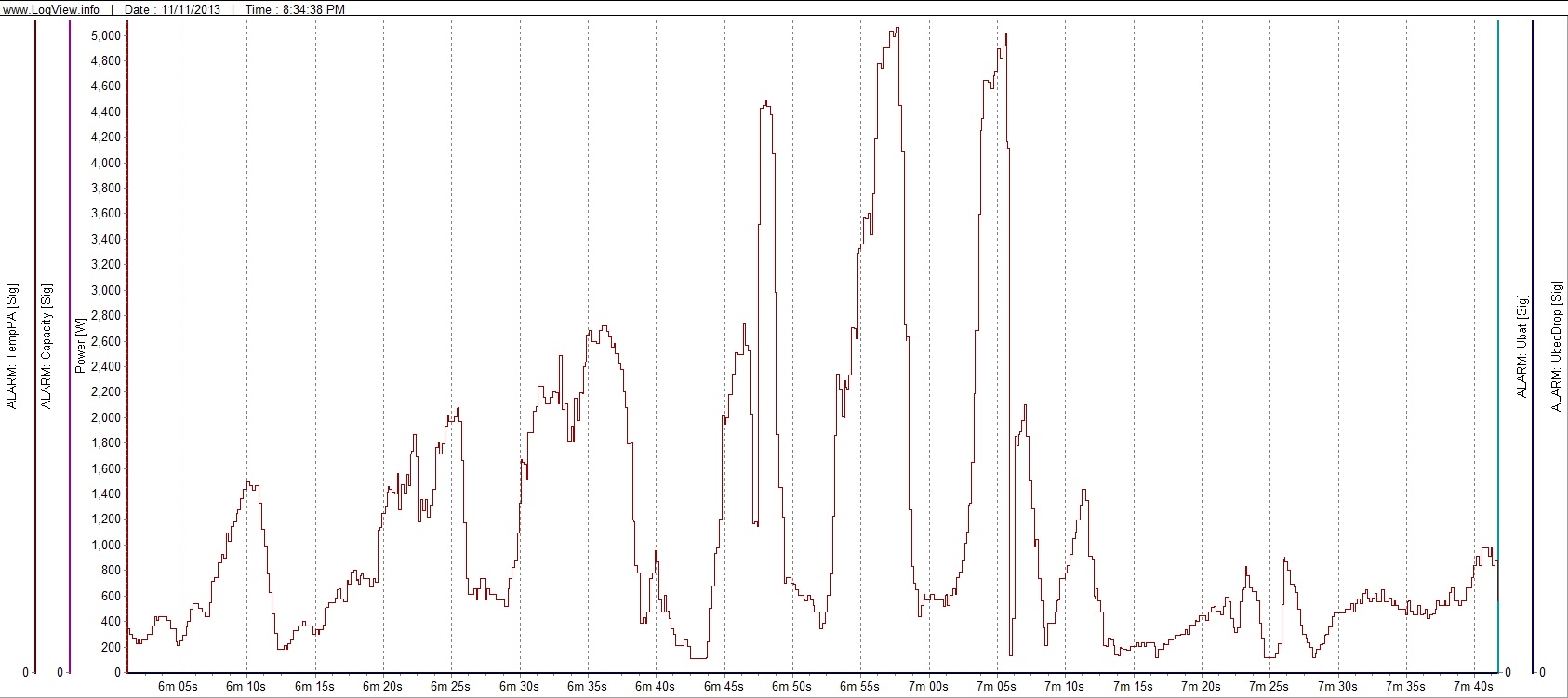1568x698 pixels.
Task: Click the 7m 40s time axis label
Action: pos(1474,687)
